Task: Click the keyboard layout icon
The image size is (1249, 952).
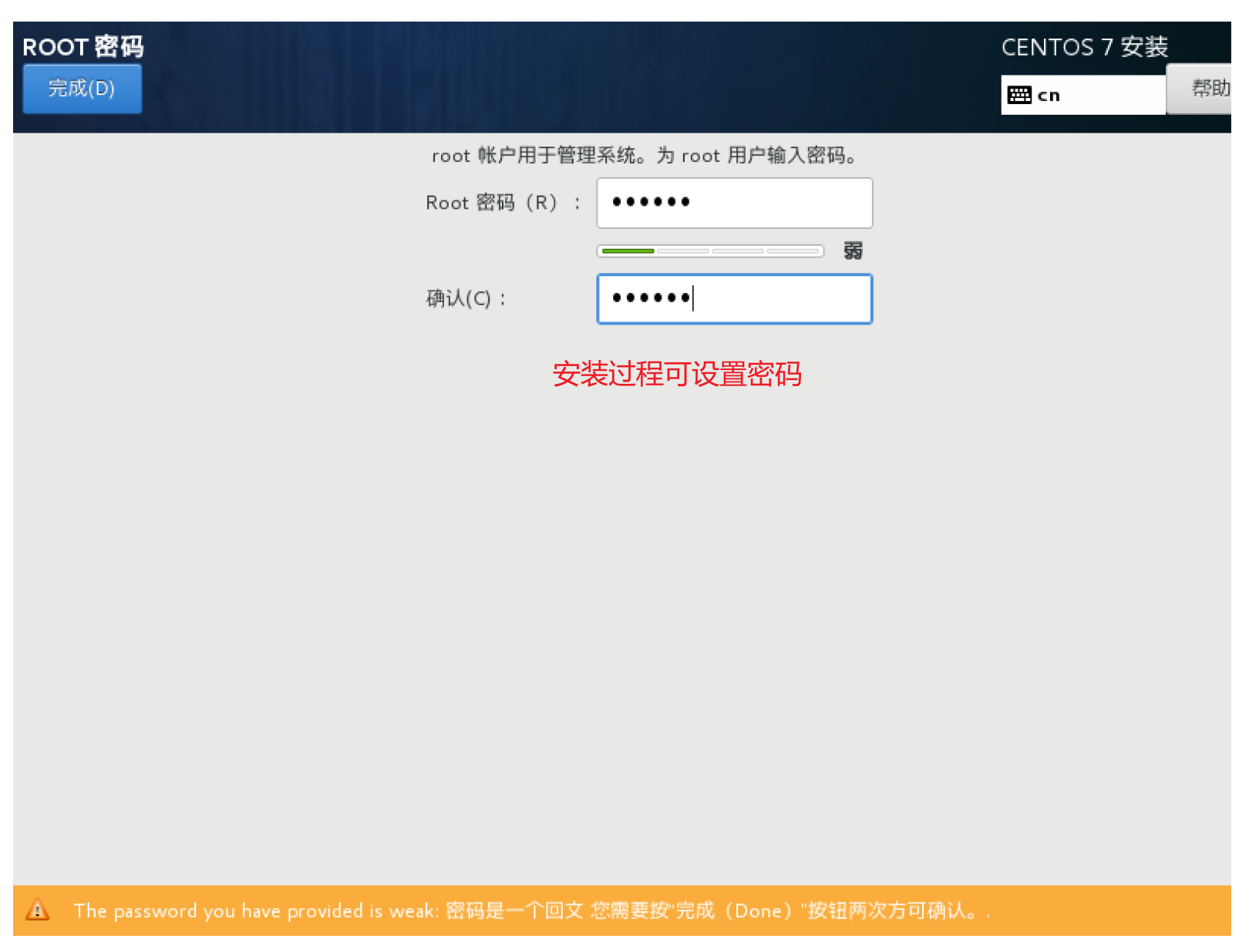Action: point(1019,96)
